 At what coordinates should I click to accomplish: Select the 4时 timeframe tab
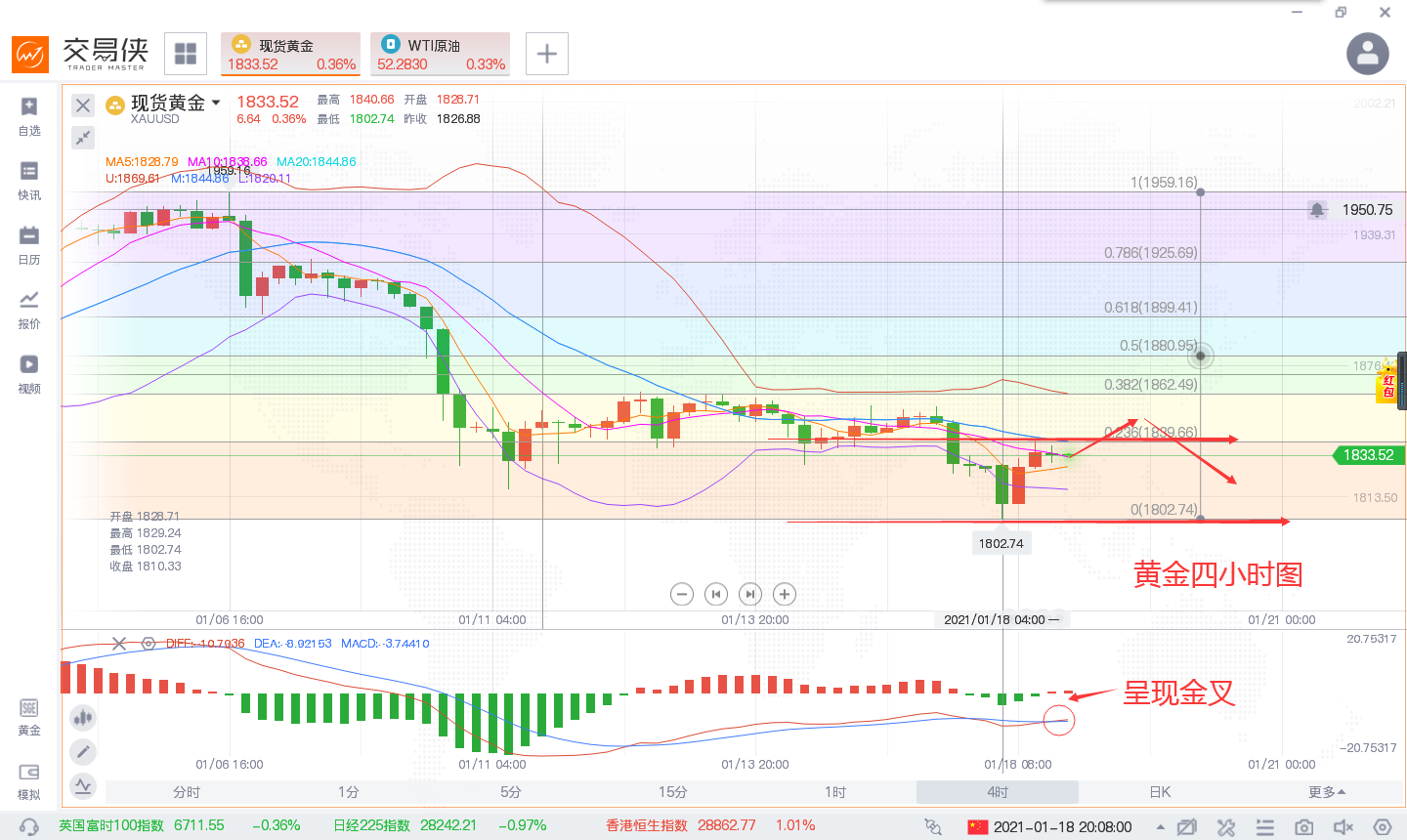998,792
